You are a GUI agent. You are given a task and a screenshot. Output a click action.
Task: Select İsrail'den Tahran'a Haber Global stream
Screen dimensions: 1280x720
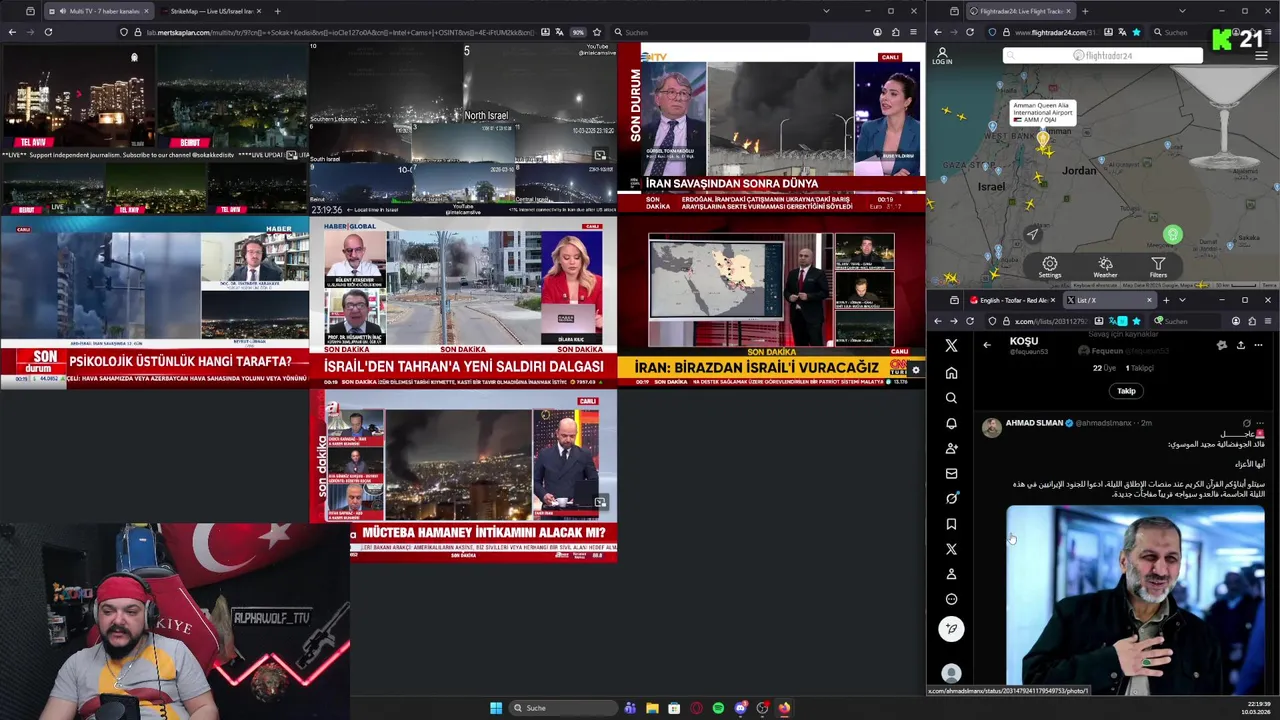[463, 303]
